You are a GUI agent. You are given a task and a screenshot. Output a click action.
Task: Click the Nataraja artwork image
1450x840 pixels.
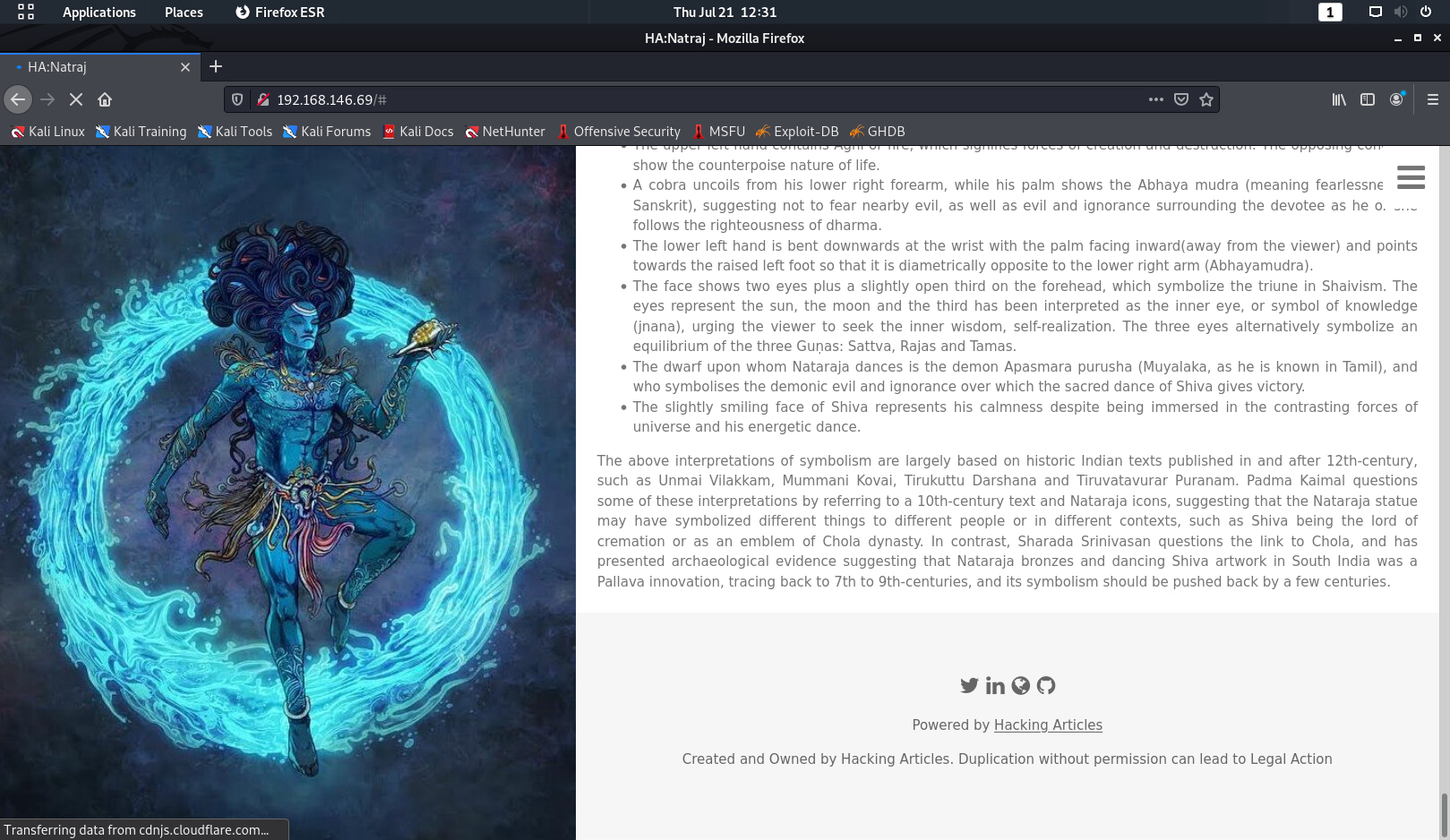point(287,493)
